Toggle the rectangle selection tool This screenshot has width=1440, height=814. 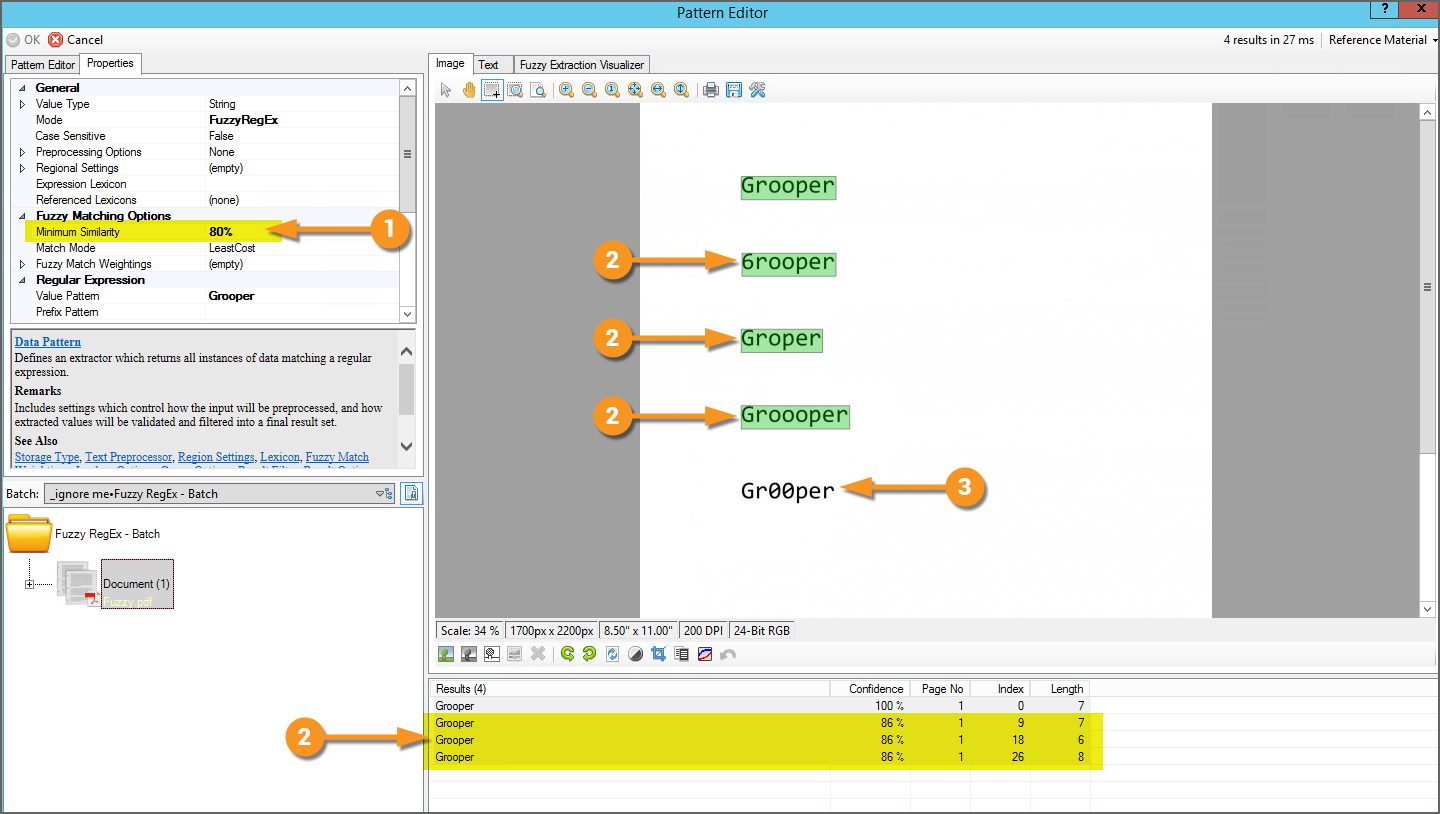(x=492, y=90)
